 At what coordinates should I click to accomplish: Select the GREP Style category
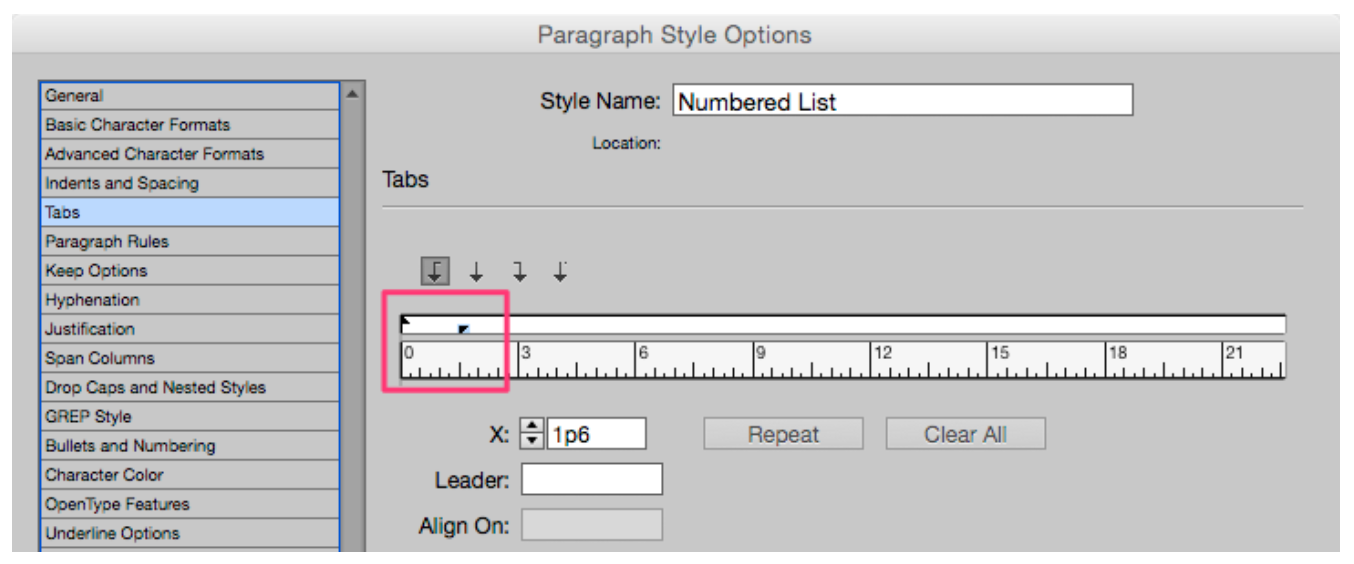tap(190, 417)
